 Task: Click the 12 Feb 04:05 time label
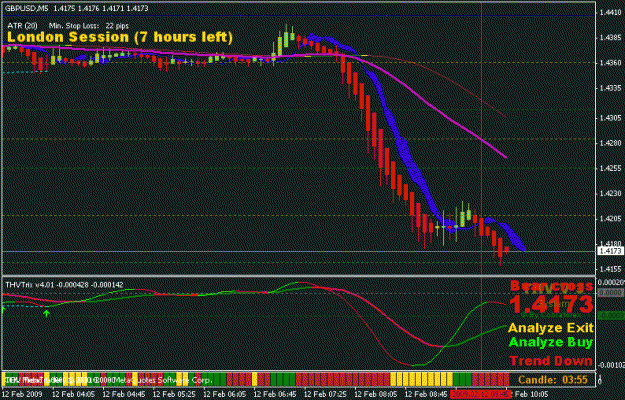click(73, 394)
